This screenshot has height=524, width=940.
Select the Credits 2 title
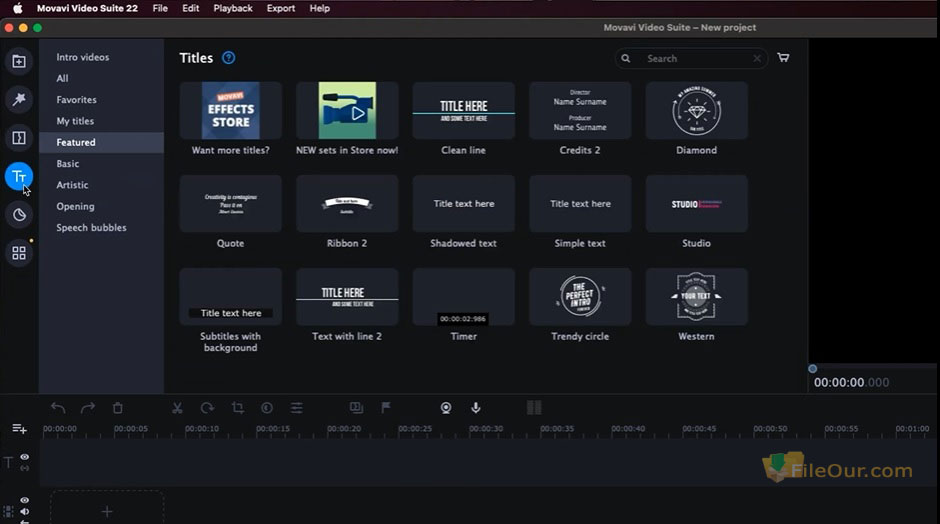[x=580, y=111]
